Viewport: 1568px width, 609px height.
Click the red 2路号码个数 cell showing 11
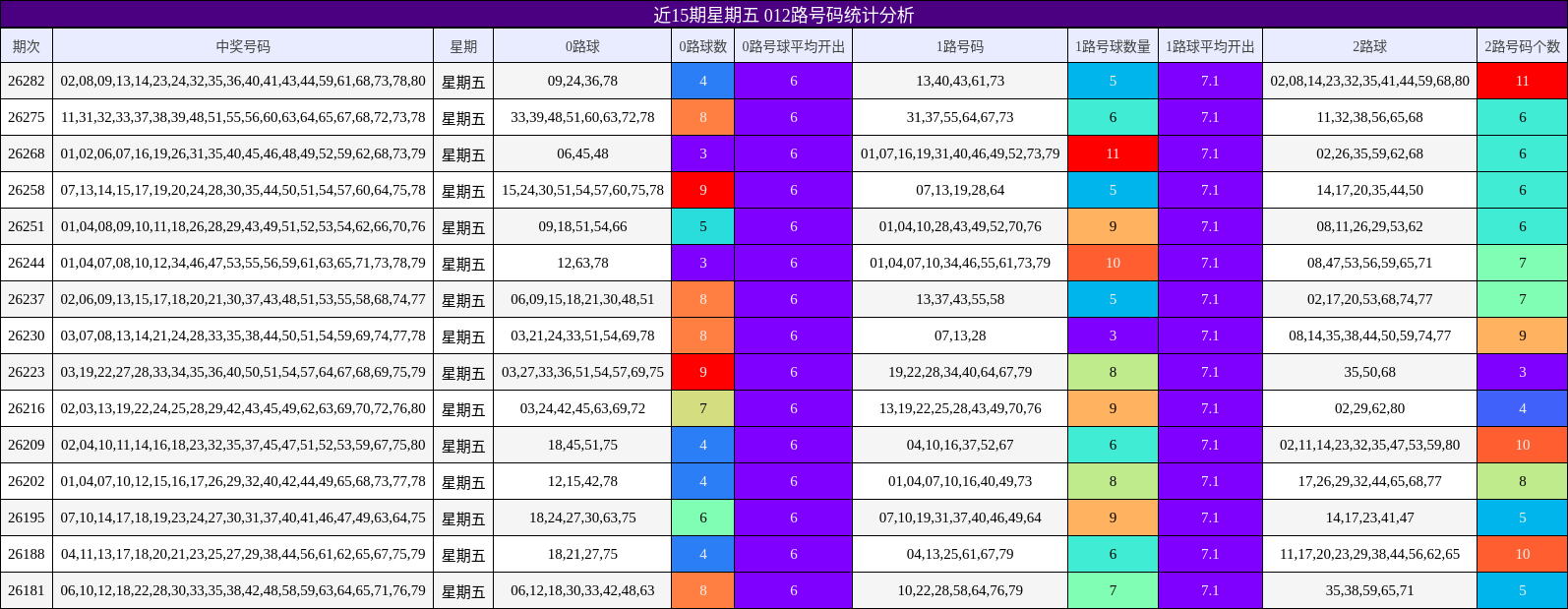coord(1522,81)
